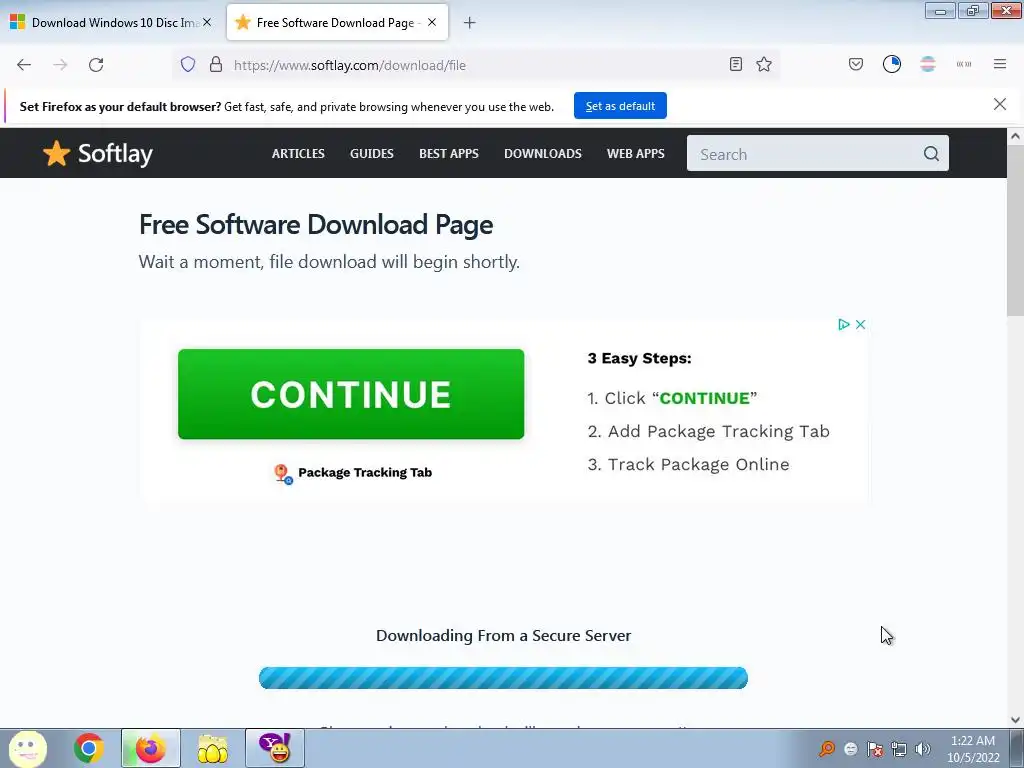Image resolution: width=1024 pixels, height=768 pixels.
Task: Click the volume speaker tray icon
Action: [923, 749]
